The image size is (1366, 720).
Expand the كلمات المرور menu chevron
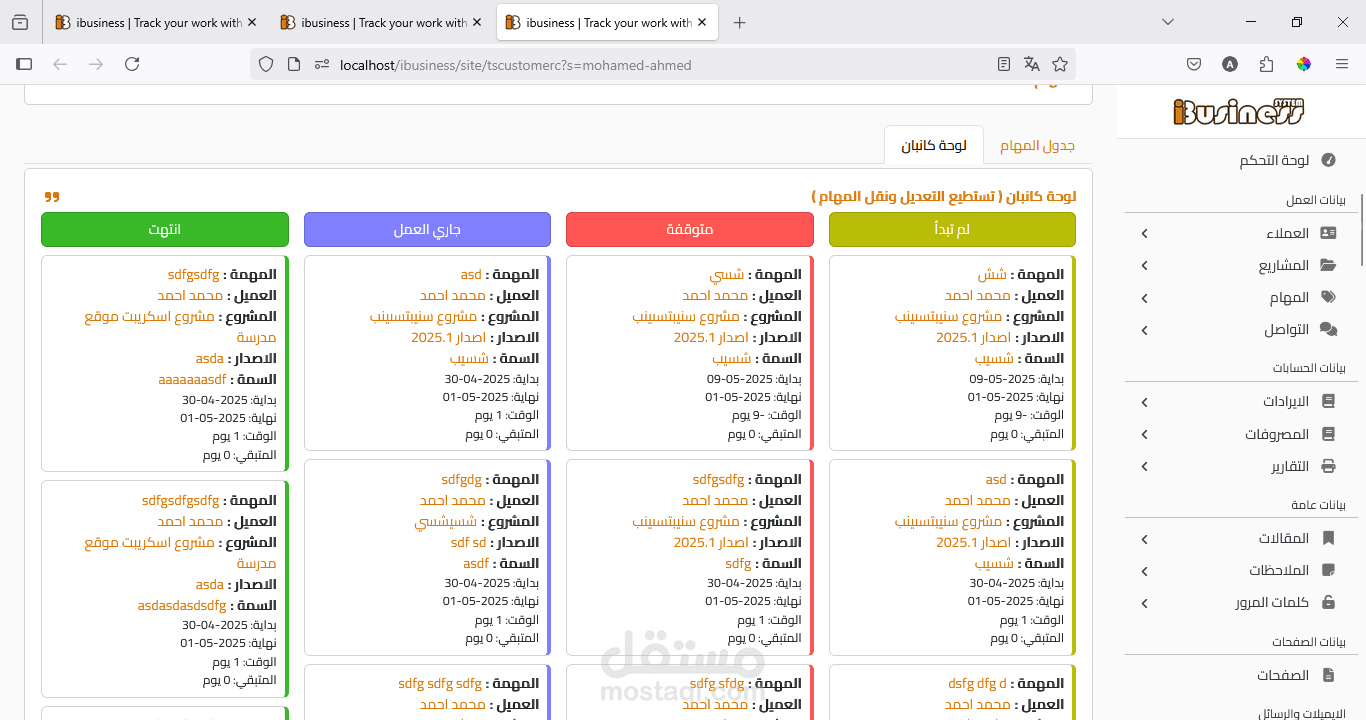click(1145, 602)
